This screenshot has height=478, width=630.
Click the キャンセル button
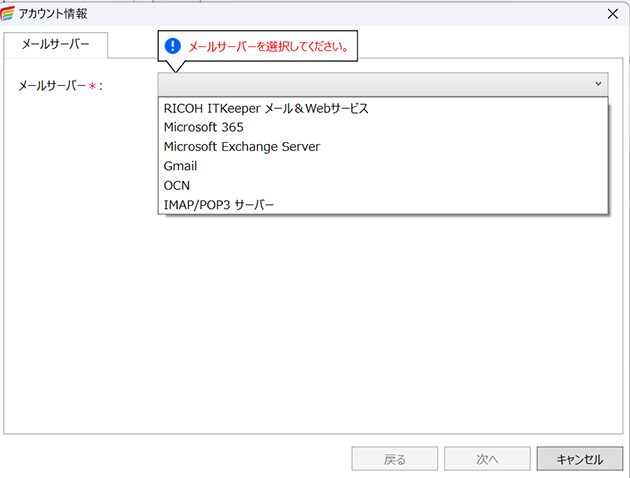click(579, 459)
